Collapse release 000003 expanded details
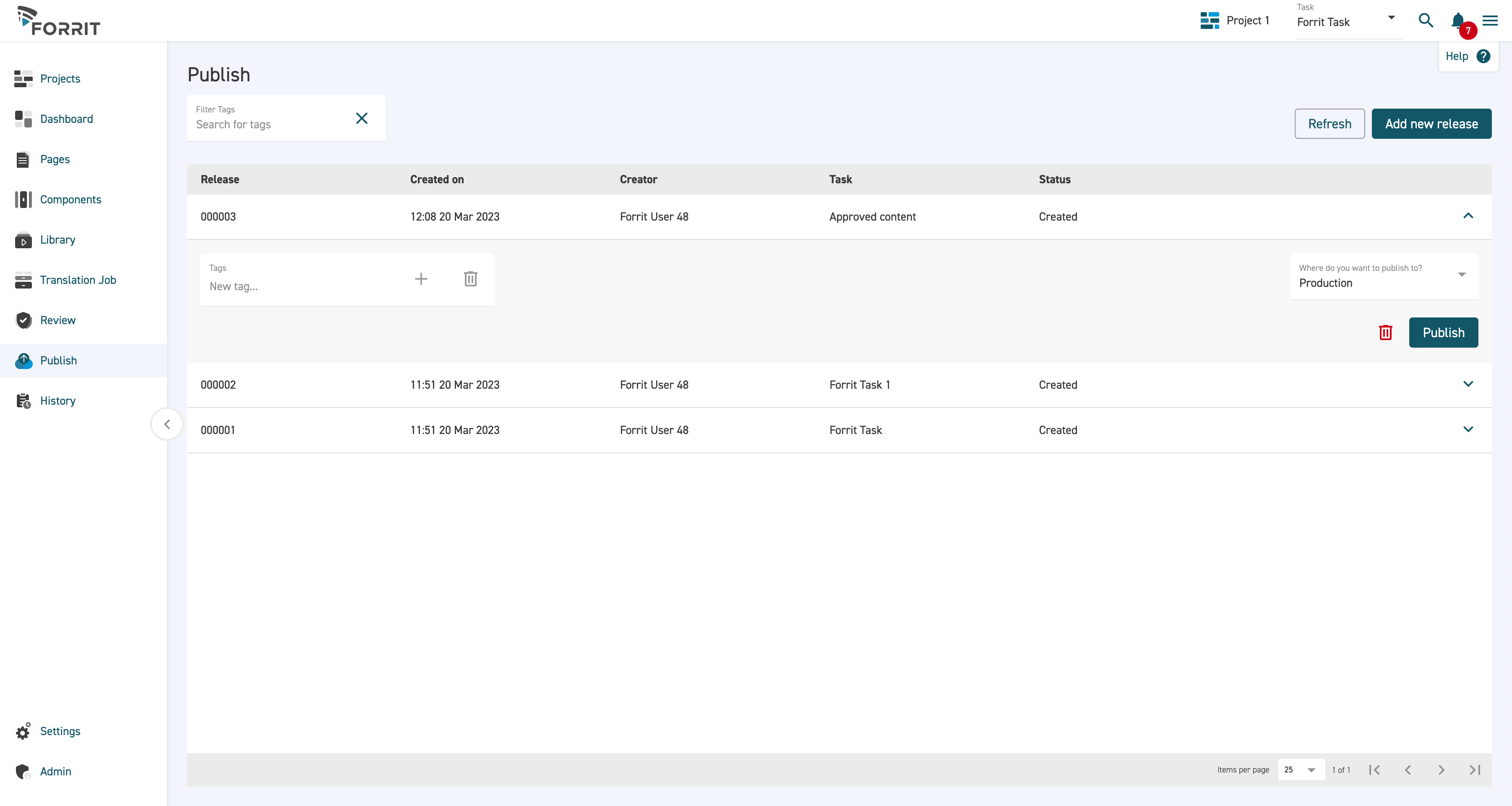 pyautogui.click(x=1468, y=216)
